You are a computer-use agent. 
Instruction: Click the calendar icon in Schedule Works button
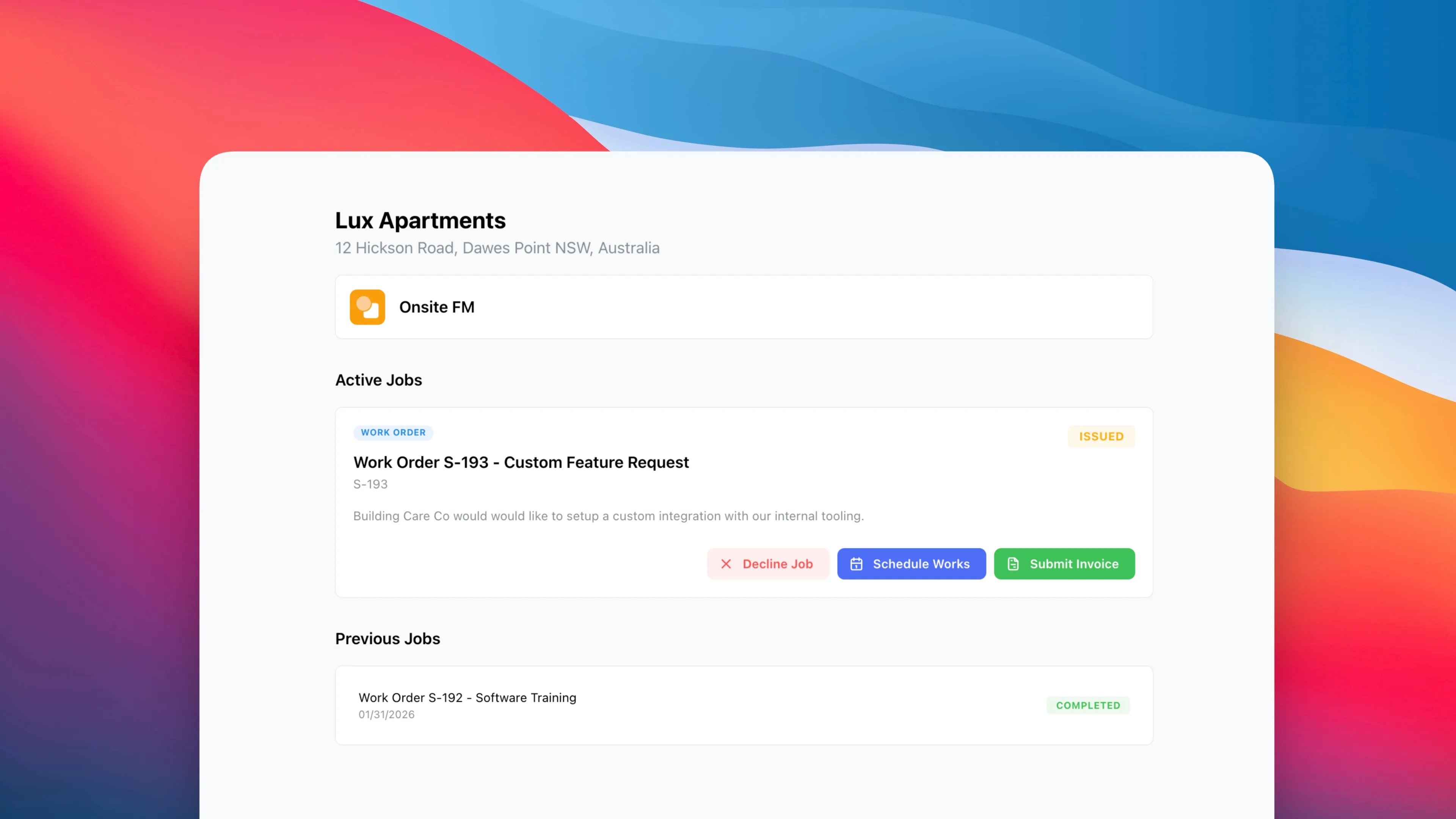(x=857, y=563)
